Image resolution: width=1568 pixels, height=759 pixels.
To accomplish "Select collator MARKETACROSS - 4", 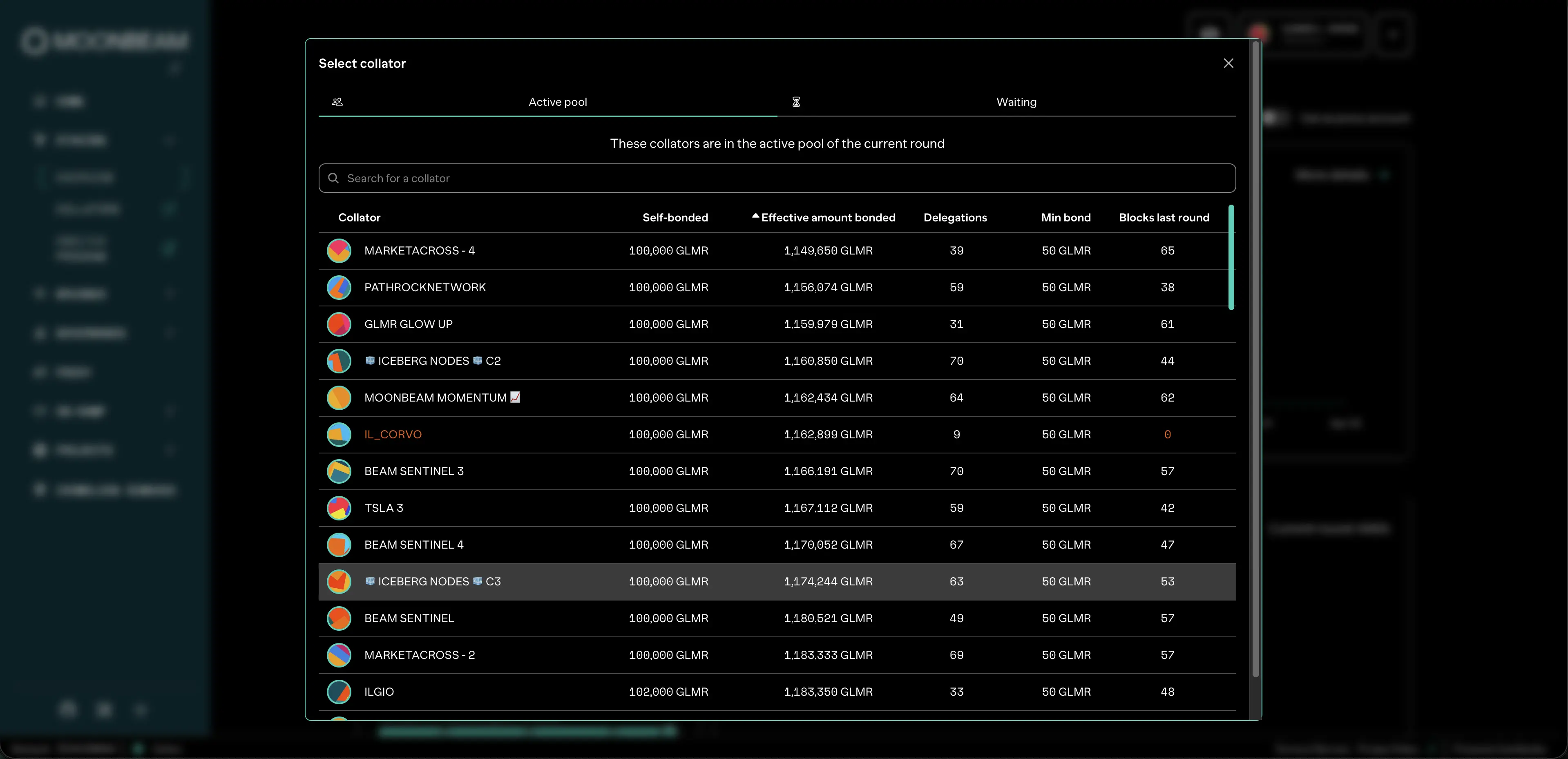I will tap(777, 251).
